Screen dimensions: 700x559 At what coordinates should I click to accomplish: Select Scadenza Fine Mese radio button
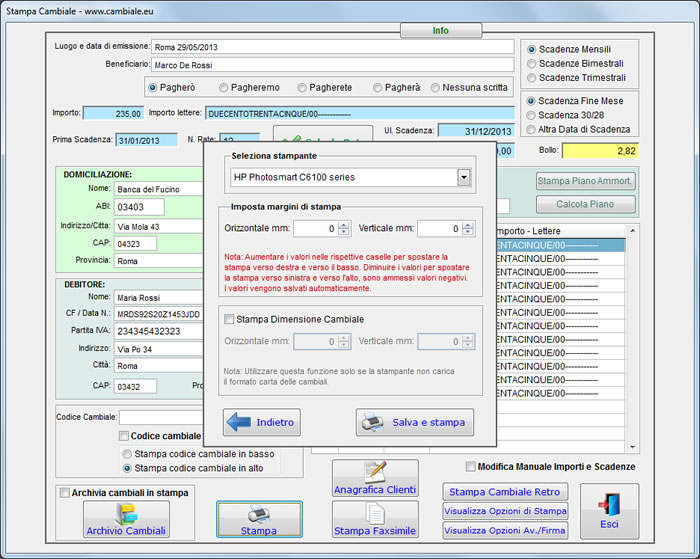(531, 101)
